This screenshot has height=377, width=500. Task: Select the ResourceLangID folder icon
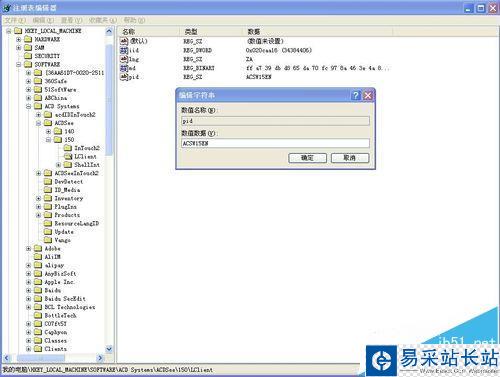(x=48, y=223)
